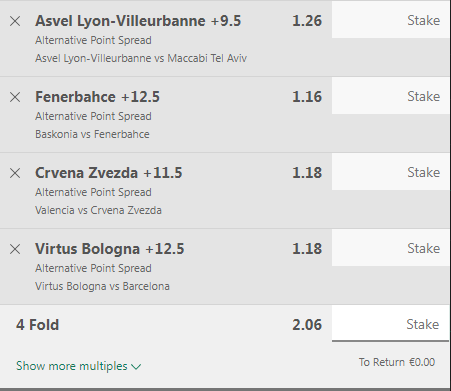The image size is (451, 391).
Task: Click the Crvena Zvezda stake input
Action: (x=390, y=172)
